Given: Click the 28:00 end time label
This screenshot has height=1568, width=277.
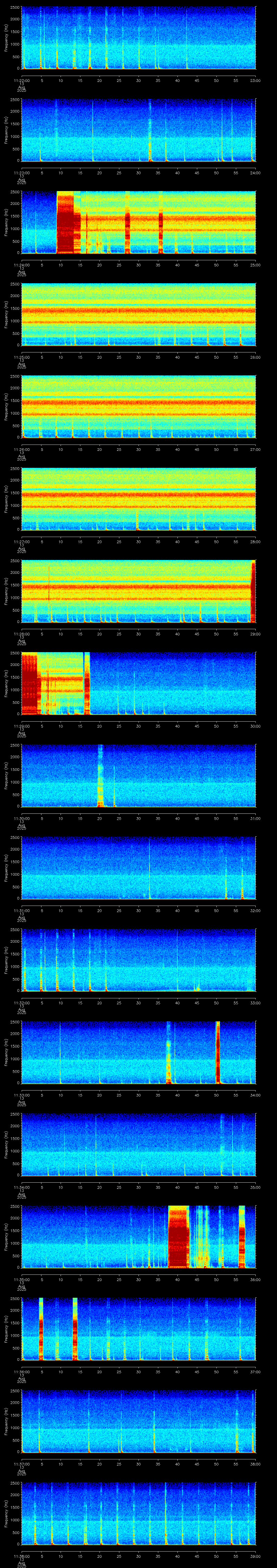Looking at the screenshot, I should (256, 542).
